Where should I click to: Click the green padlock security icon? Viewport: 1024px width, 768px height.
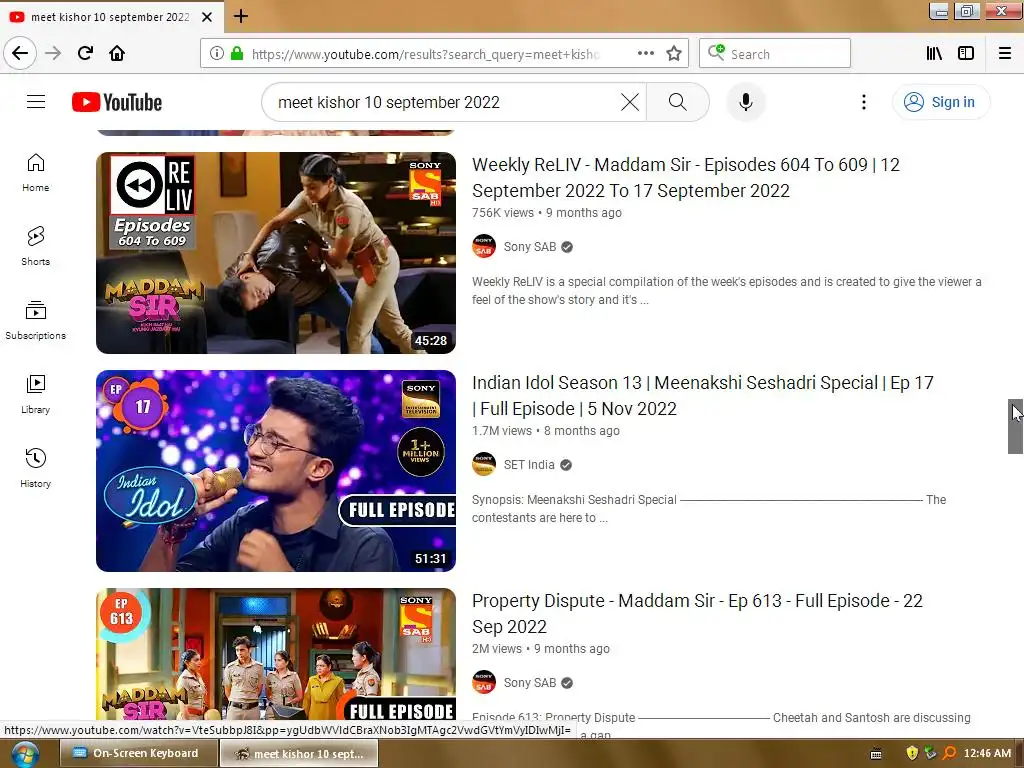(237, 54)
